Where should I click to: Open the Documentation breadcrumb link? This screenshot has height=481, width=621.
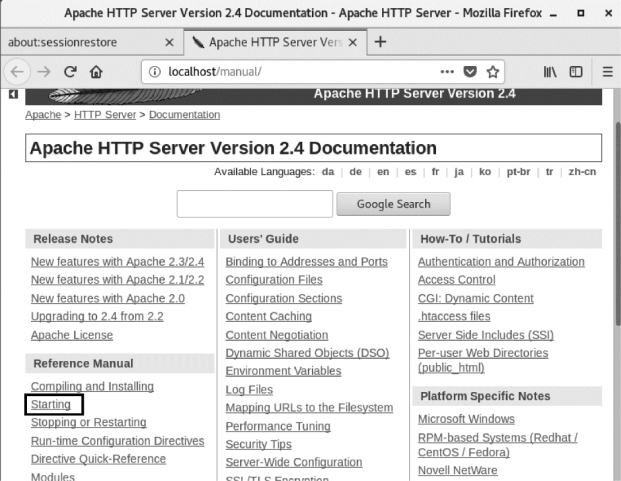(185, 115)
